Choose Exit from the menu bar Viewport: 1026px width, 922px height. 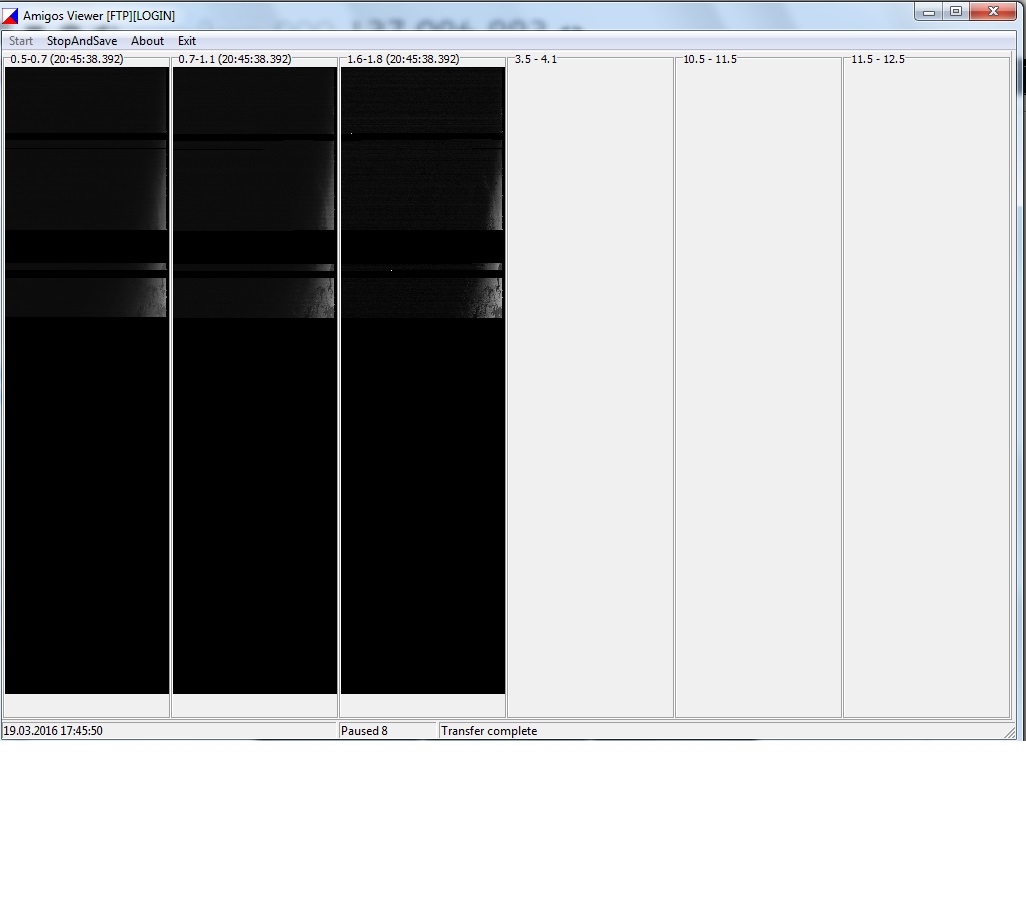[x=186, y=41]
